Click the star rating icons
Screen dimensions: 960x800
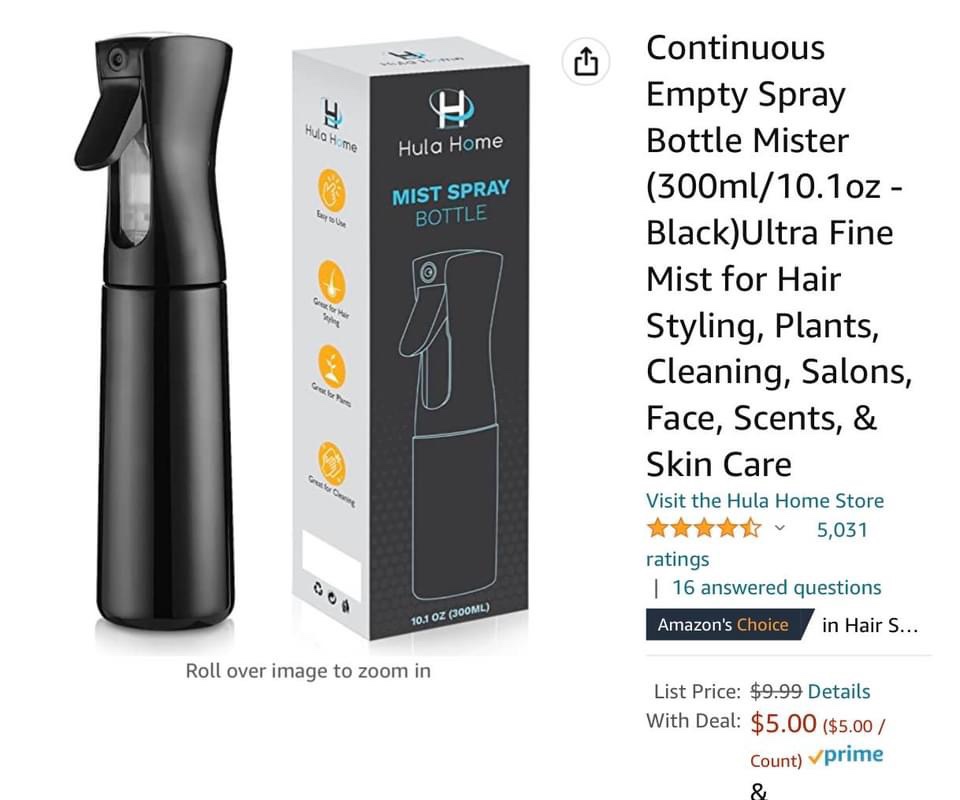pos(703,528)
